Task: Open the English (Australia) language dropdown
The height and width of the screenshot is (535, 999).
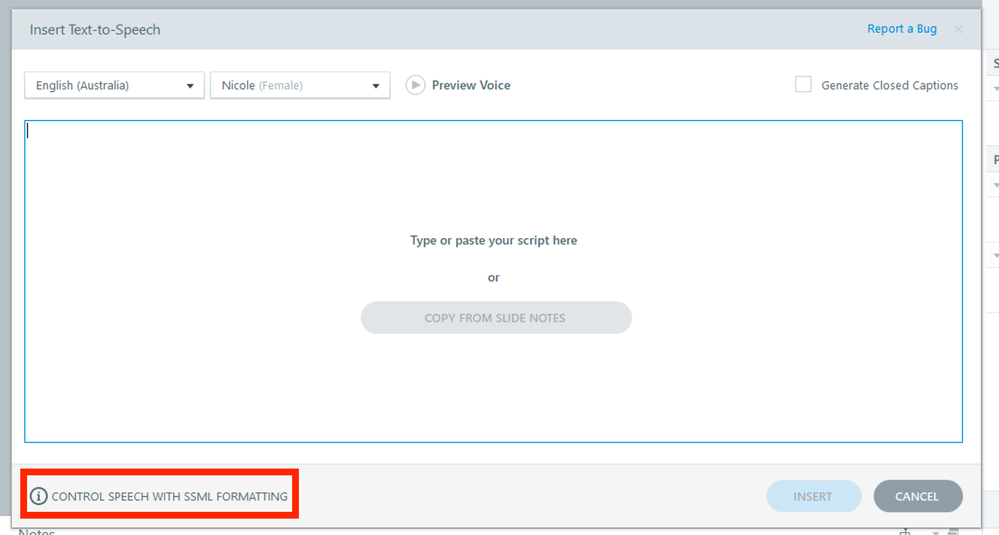Action: (114, 85)
